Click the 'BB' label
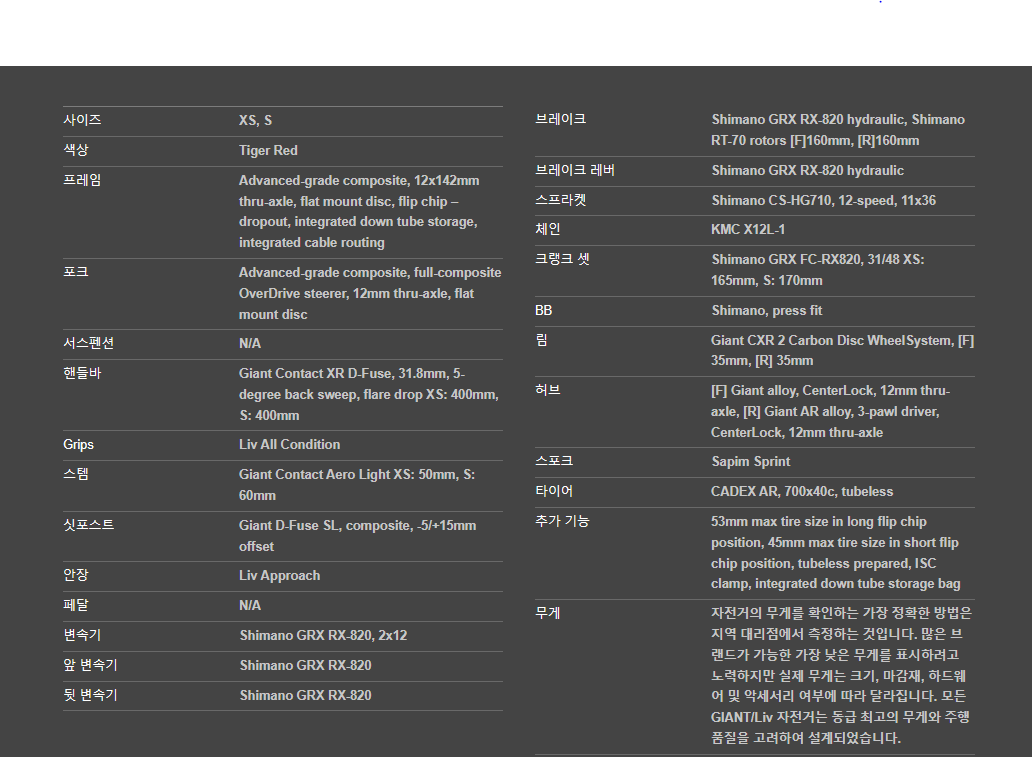1032x757 pixels. (x=544, y=310)
